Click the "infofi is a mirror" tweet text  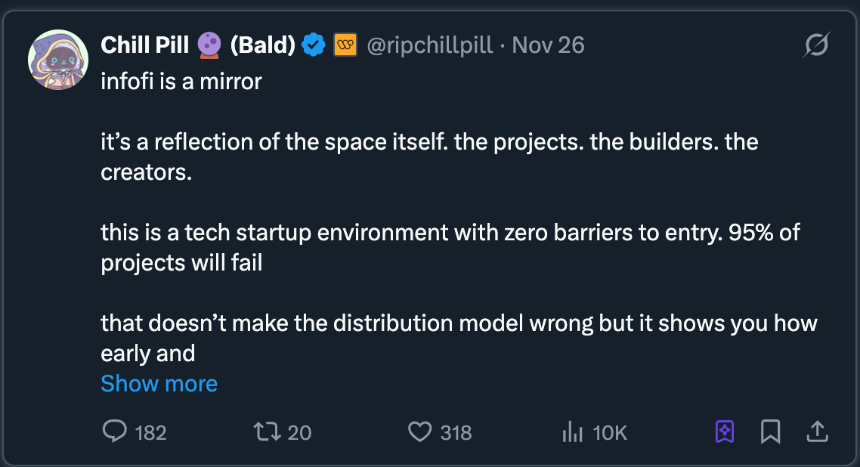click(181, 82)
